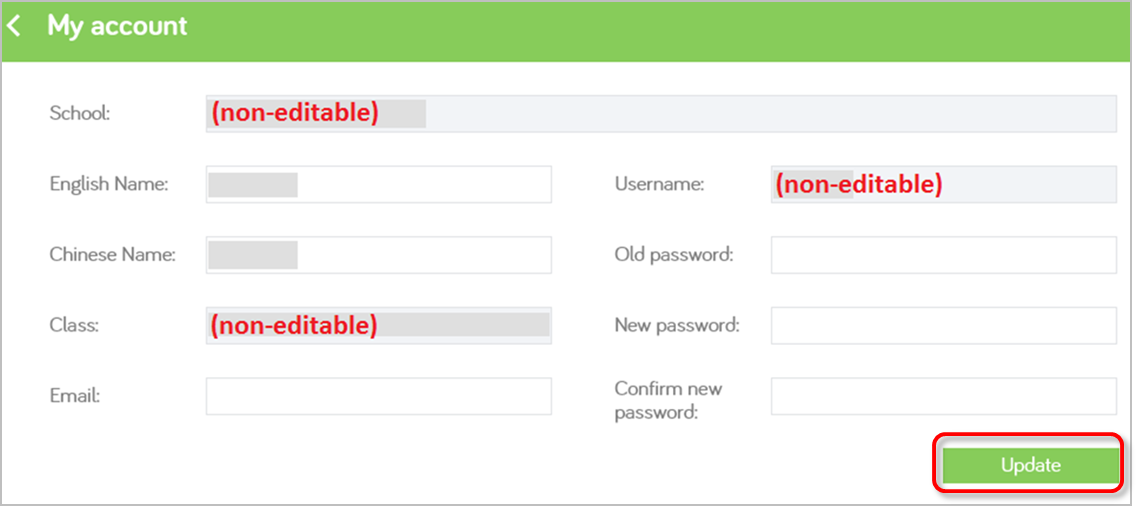This screenshot has width=1137, height=506.
Task: Click the "New password:" label
Action: click(x=677, y=325)
